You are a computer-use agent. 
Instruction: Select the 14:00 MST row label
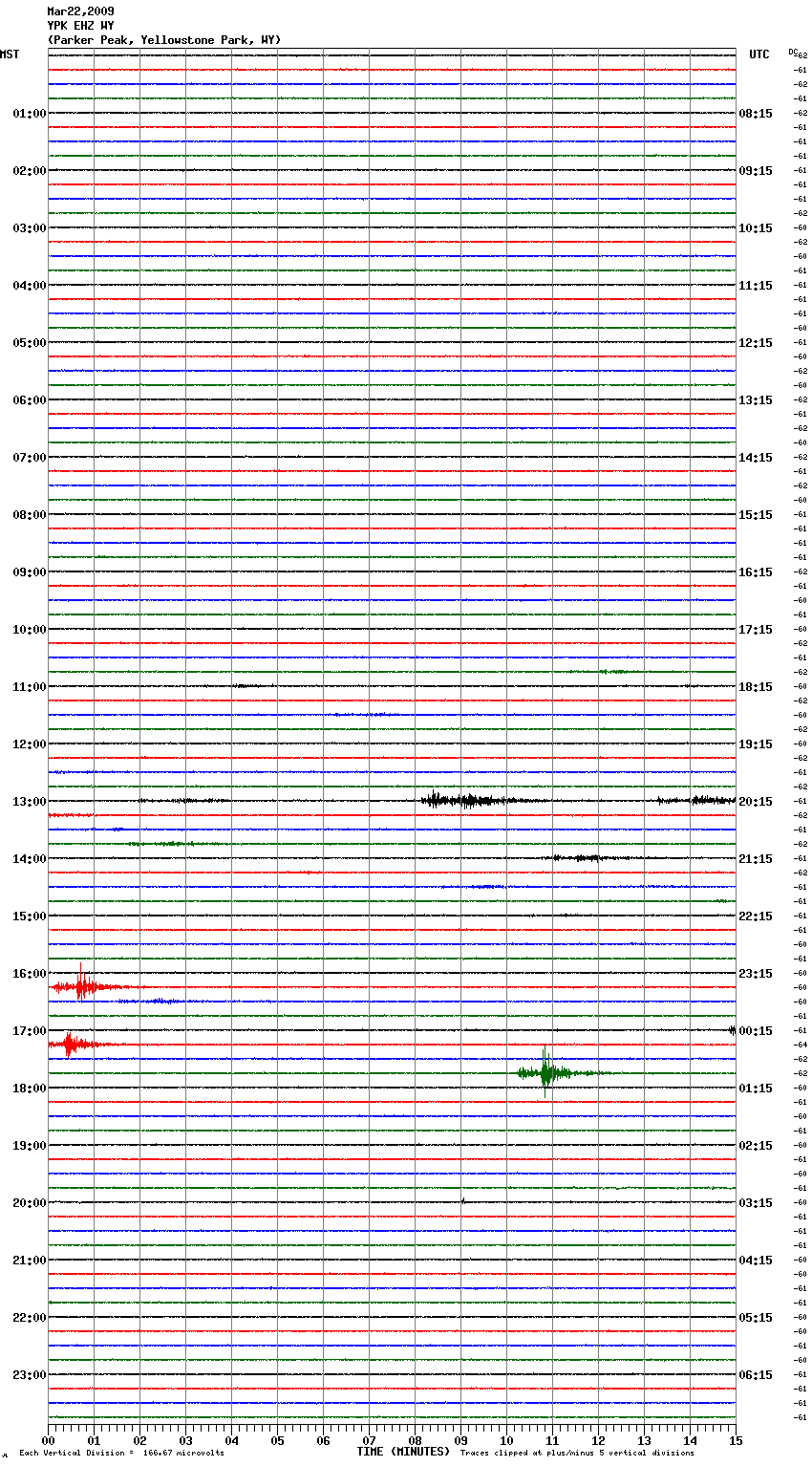pos(29,859)
